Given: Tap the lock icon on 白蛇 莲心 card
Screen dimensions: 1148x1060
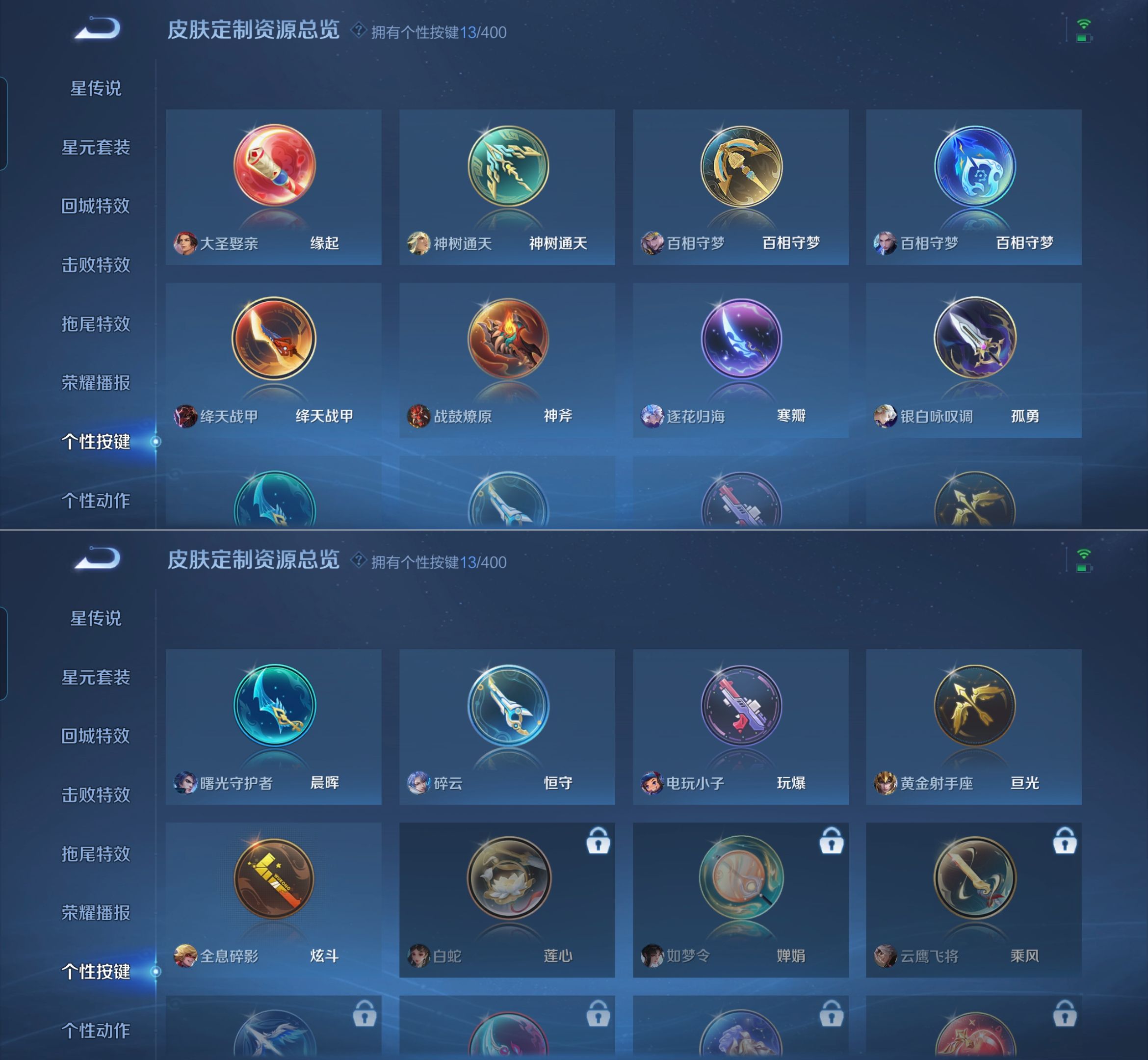Looking at the screenshot, I should (598, 840).
